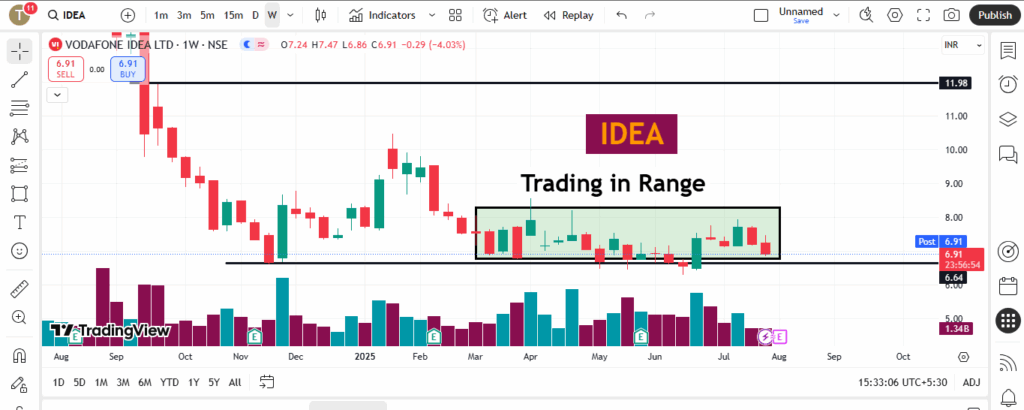Screen dimensions: 1024x410
Task: Toggle stay in drawing mode pencil-lock
Action: tap(20, 384)
